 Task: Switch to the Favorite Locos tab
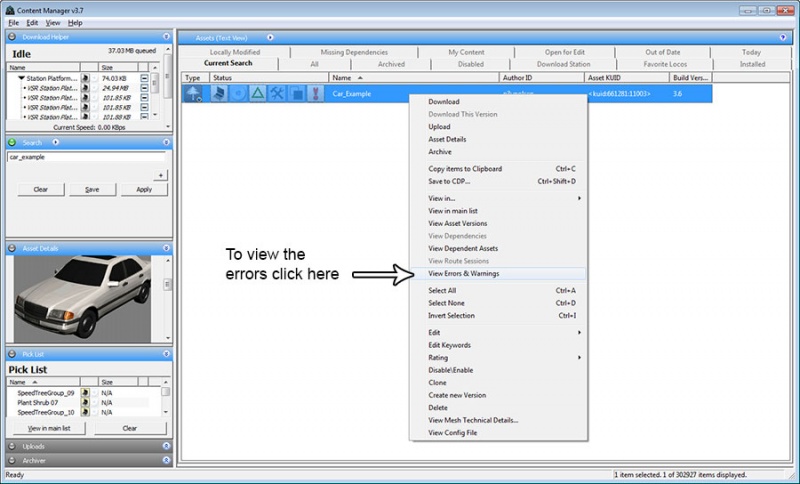pyautogui.click(x=665, y=64)
